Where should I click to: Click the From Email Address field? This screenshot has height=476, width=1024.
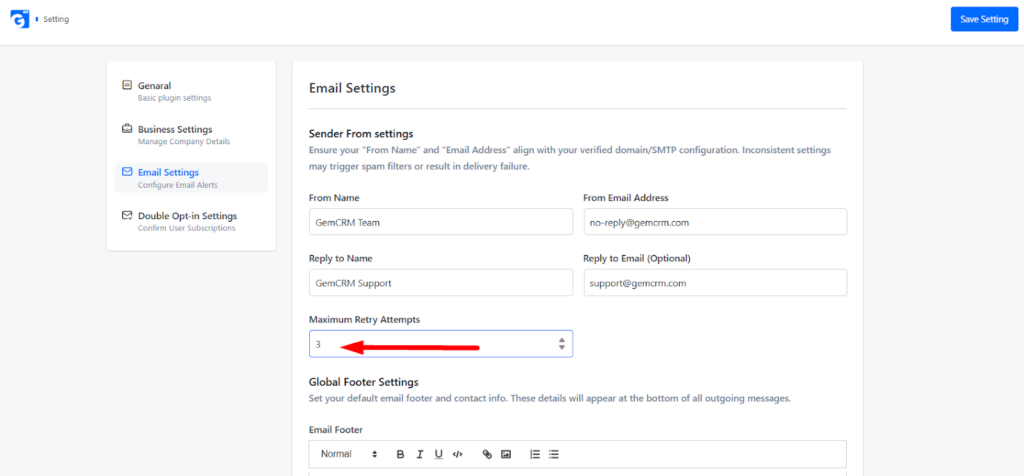pyautogui.click(x=715, y=222)
